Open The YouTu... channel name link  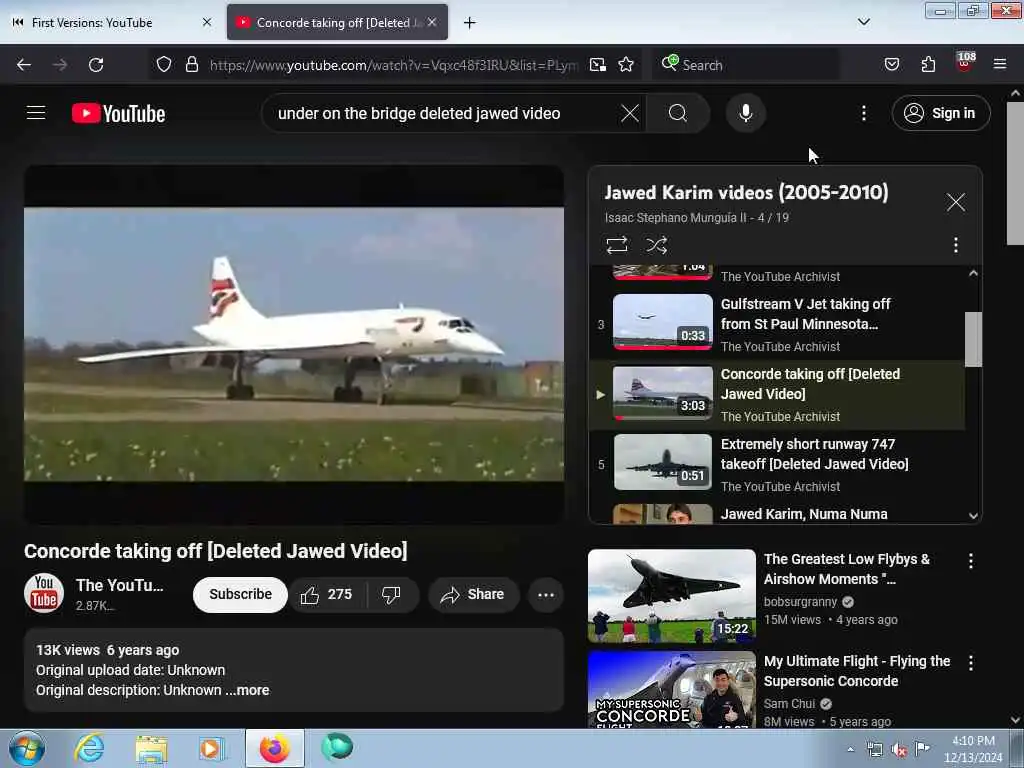coord(120,585)
